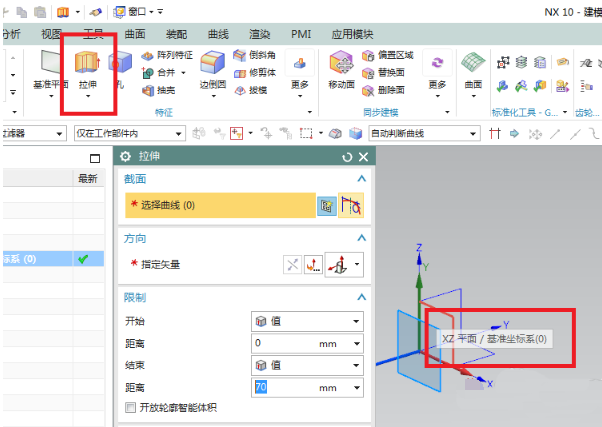Screen dimensions: 602x427
Task: Open the 开始 value type dropdown
Action: (x=308, y=321)
